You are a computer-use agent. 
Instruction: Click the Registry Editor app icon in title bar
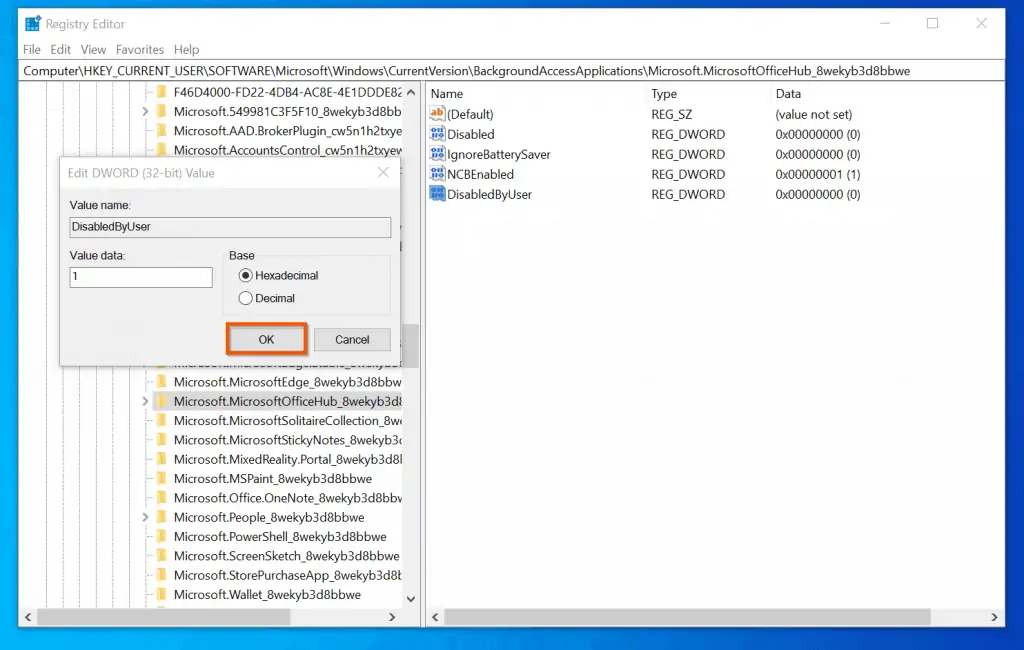33,24
